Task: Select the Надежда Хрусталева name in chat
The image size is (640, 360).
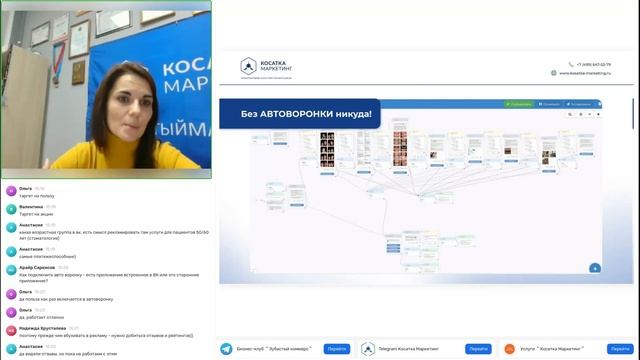Action: pyautogui.click(x=42, y=328)
